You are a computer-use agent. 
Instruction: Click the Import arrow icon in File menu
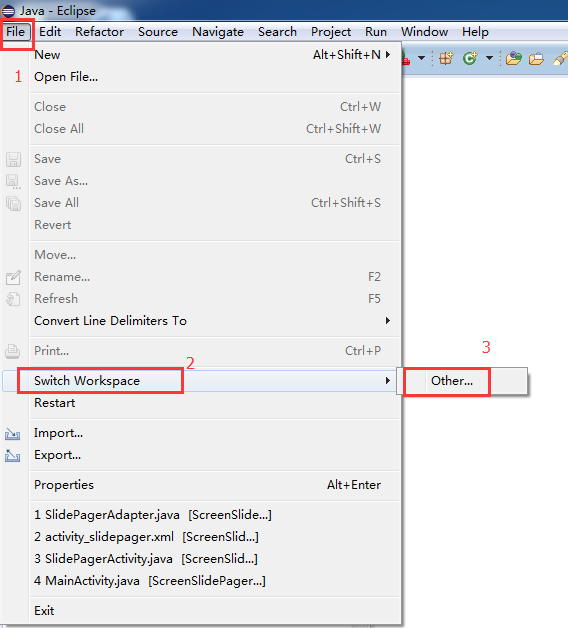[x=12, y=434]
